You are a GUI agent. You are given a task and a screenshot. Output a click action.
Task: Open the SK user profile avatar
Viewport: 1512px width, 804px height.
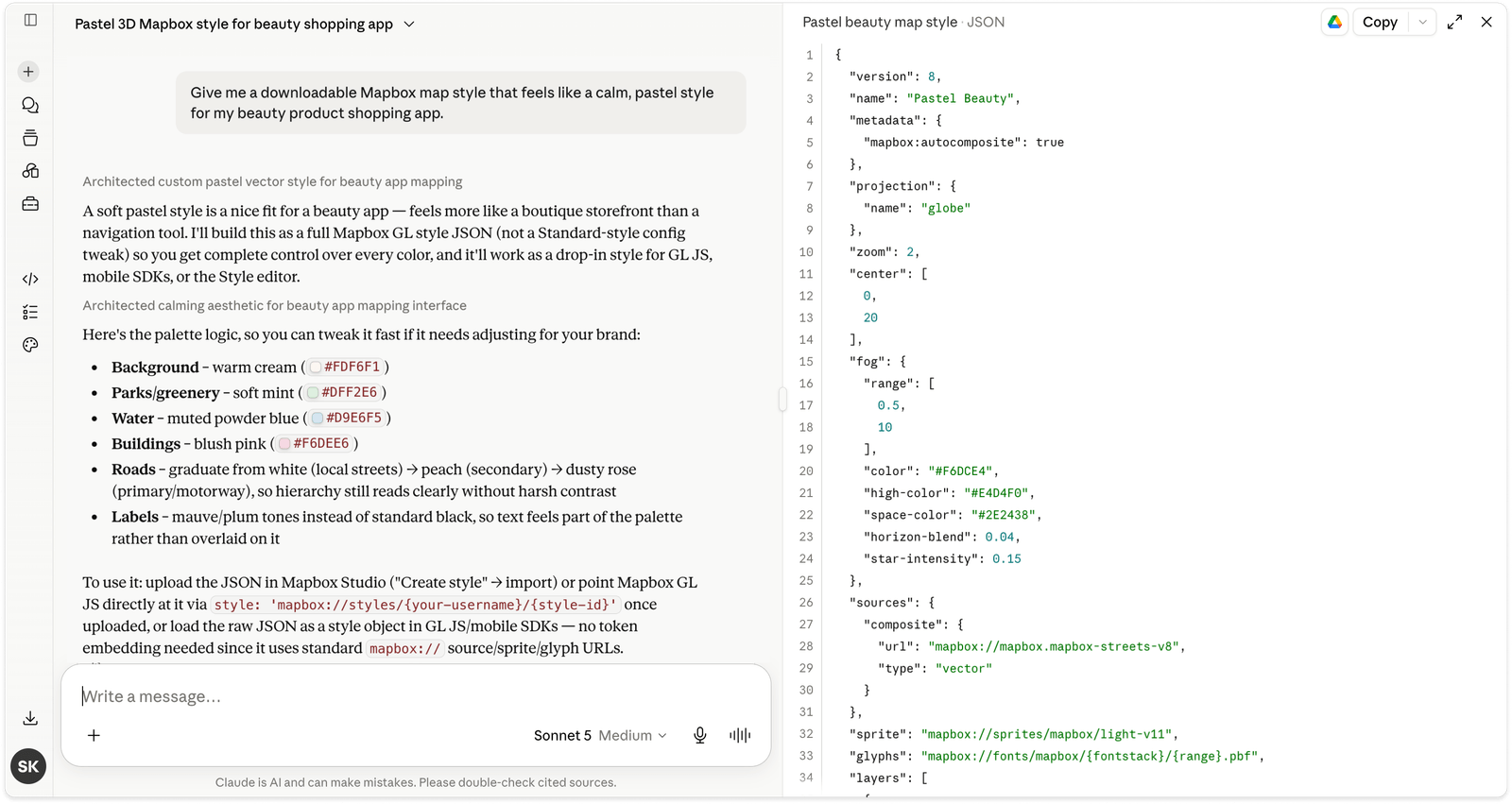[x=28, y=766]
